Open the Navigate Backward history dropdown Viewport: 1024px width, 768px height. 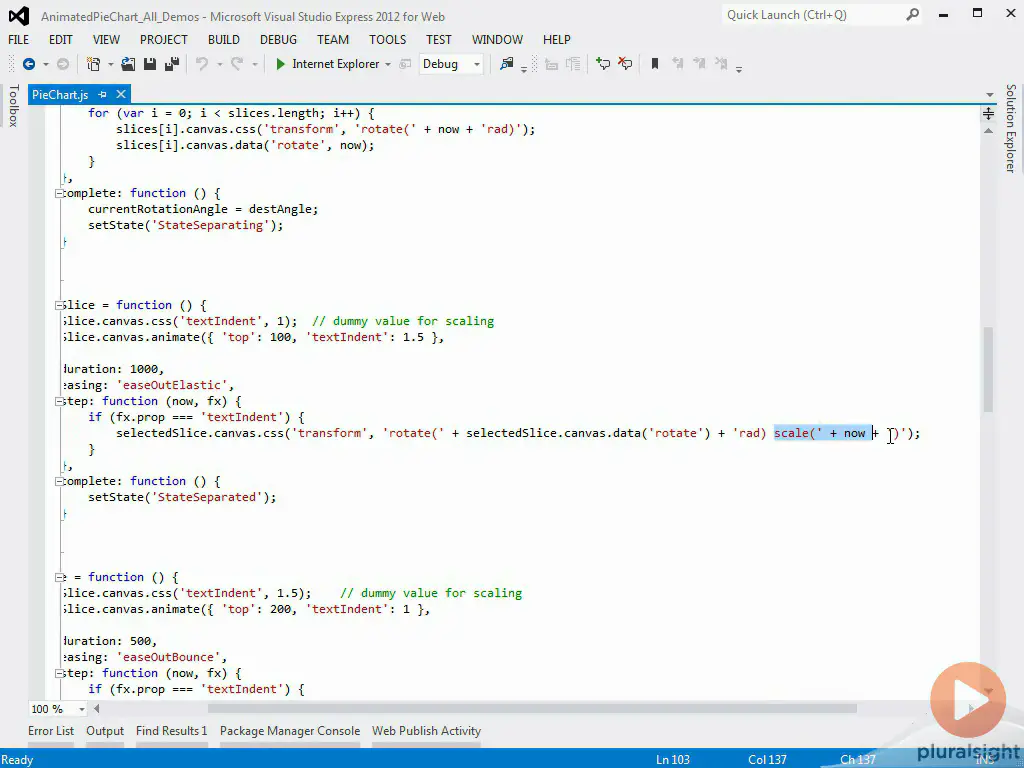pyautogui.click(x=46, y=64)
